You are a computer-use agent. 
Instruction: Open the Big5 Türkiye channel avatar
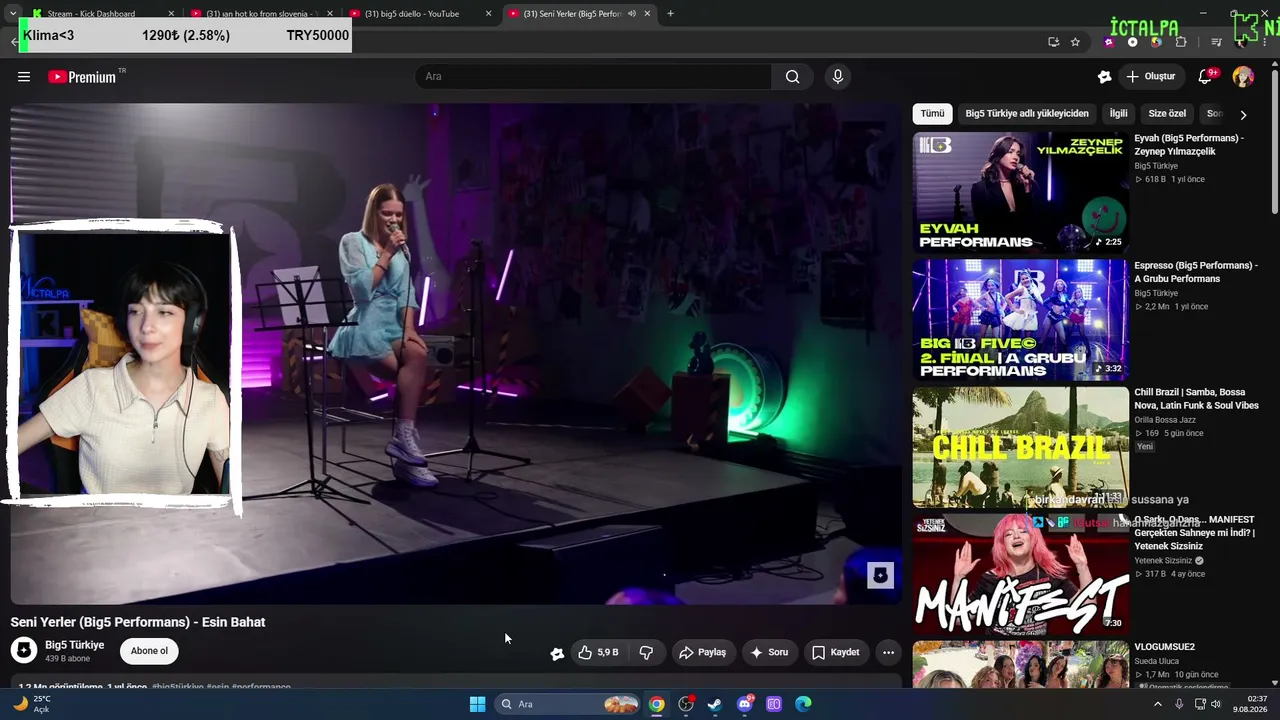tap(24, 651)
